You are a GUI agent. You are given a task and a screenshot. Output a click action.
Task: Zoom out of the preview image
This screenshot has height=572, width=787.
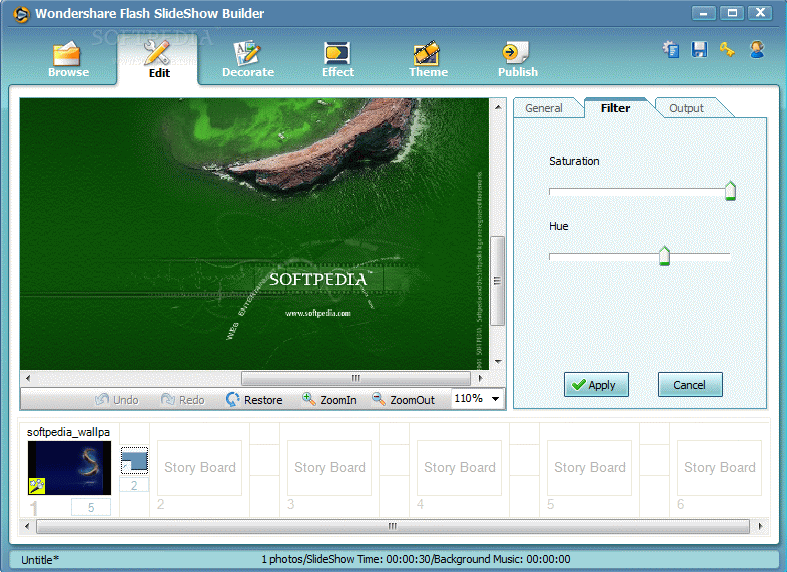coord(404,400)
